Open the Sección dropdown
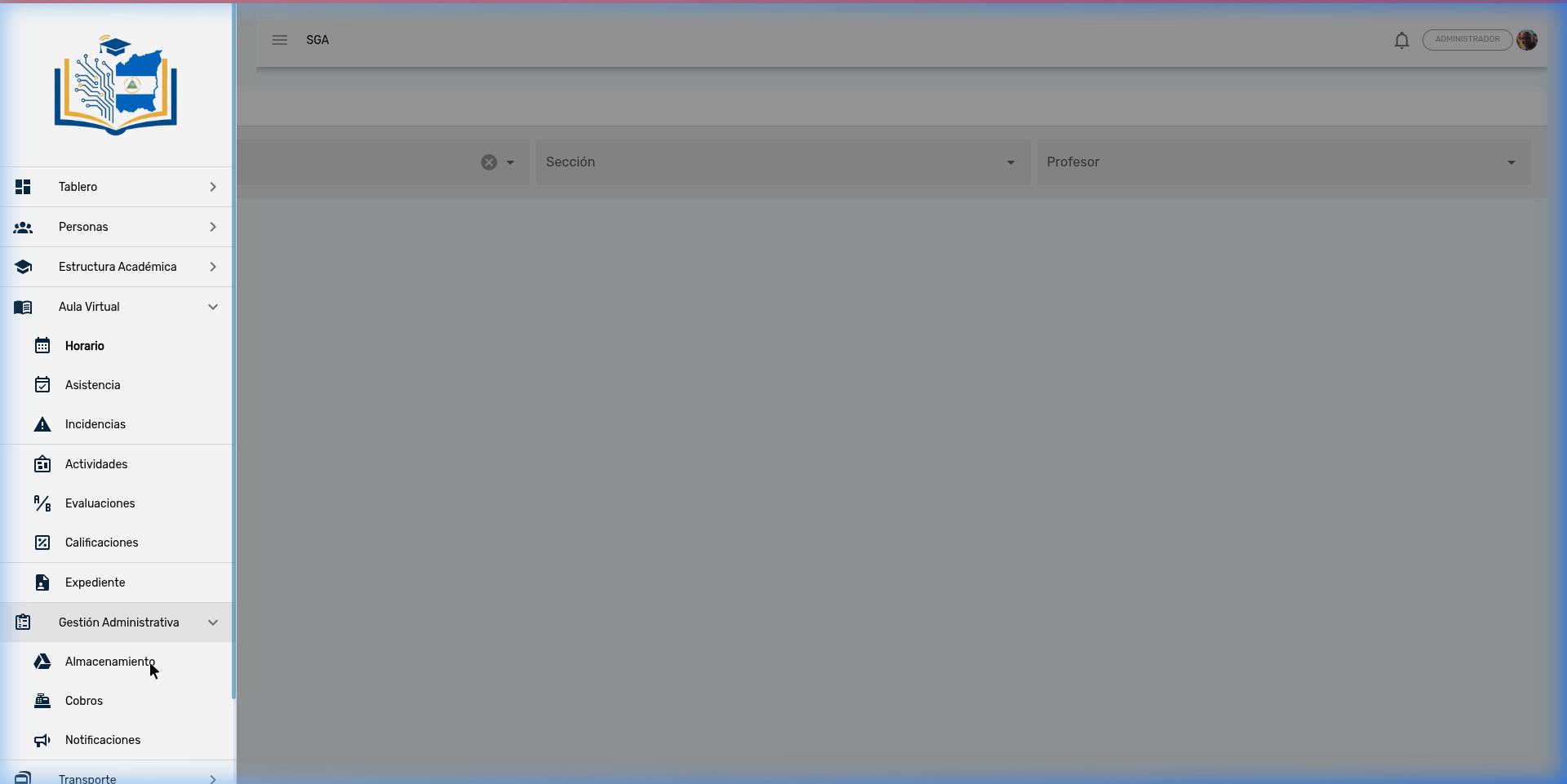The image size is (1567, 784). click(x=782, y=162)
